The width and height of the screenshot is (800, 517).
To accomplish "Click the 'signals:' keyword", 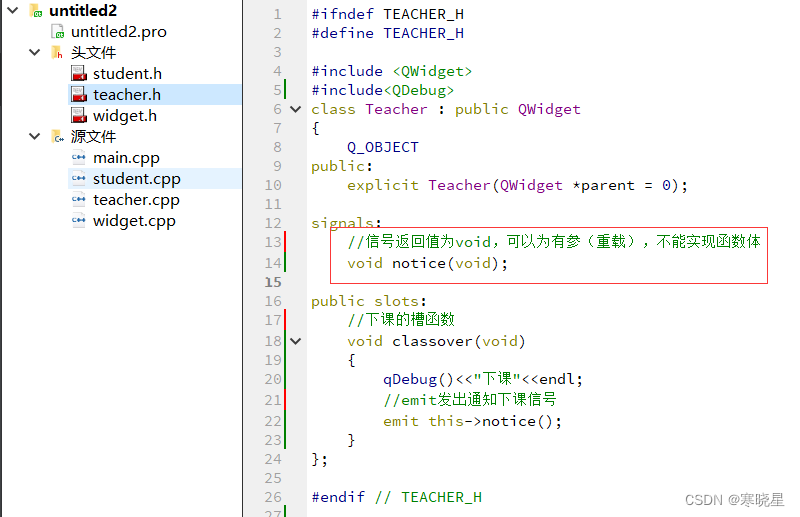I will coord(346,223).
